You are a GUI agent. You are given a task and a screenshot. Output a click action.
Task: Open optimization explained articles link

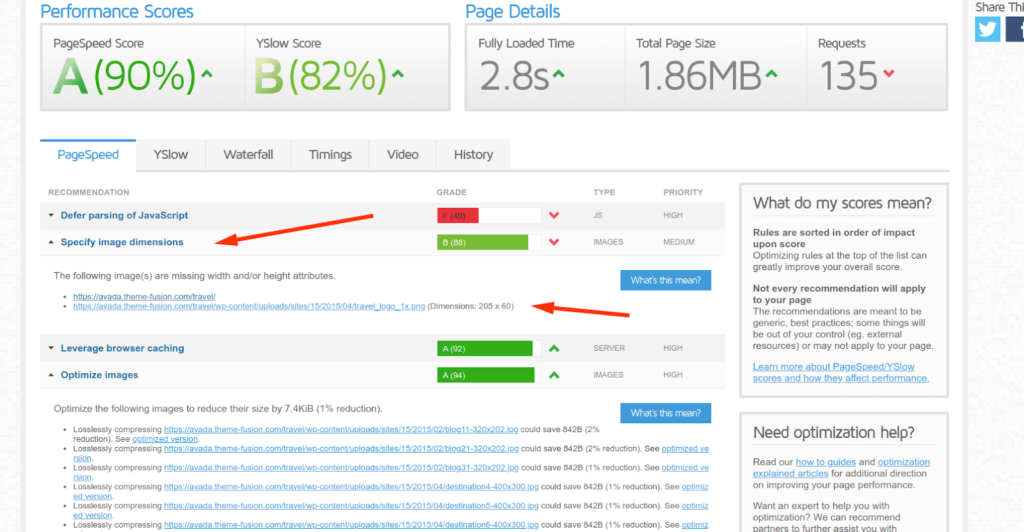tap(841, 468)
